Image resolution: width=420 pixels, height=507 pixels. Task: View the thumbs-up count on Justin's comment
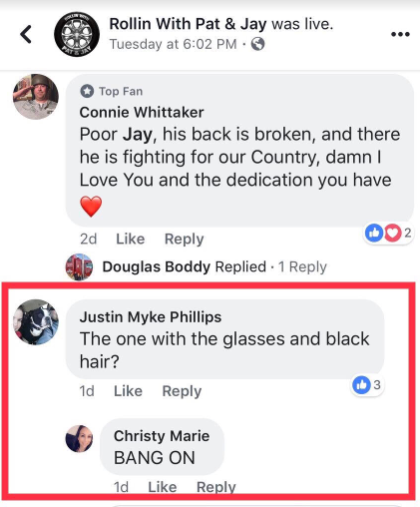[367, 385]
